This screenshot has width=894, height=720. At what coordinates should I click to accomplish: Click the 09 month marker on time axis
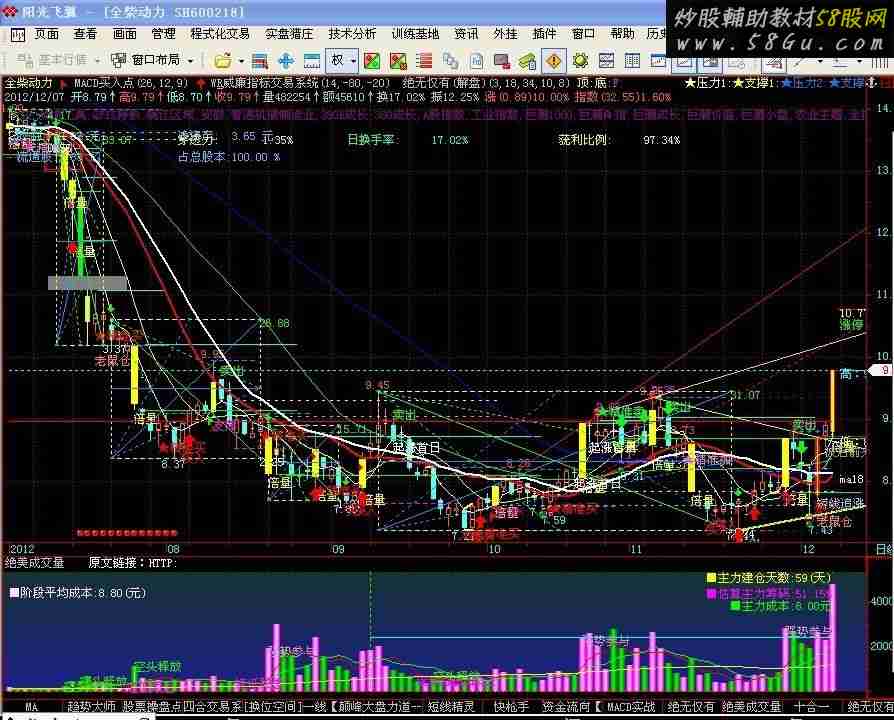338,549
